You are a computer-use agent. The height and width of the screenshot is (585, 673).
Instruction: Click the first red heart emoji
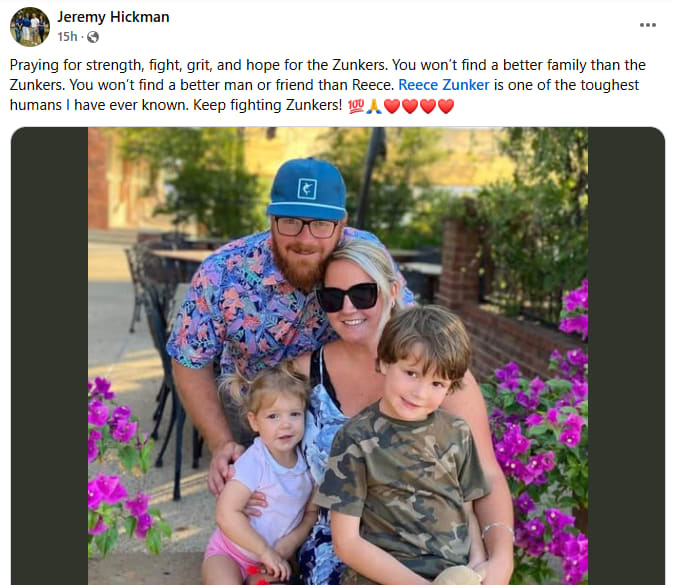[x=392, y=106]
